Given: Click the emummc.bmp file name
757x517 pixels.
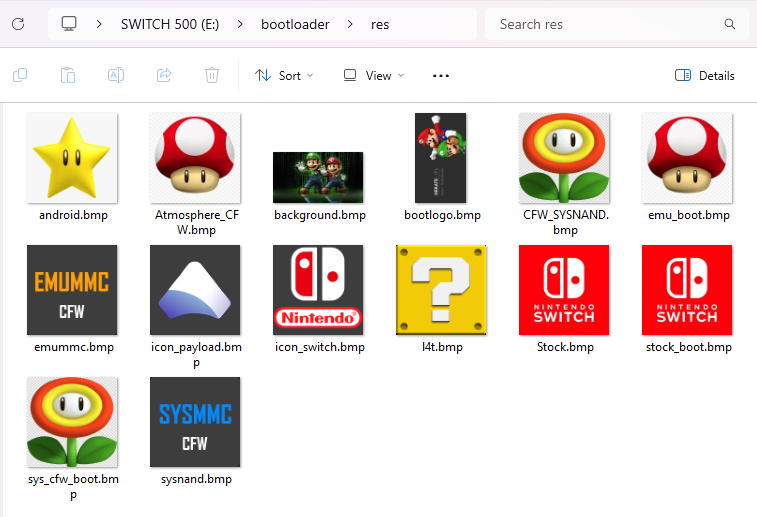Looking at the screenshot, I should coord(73,347).
